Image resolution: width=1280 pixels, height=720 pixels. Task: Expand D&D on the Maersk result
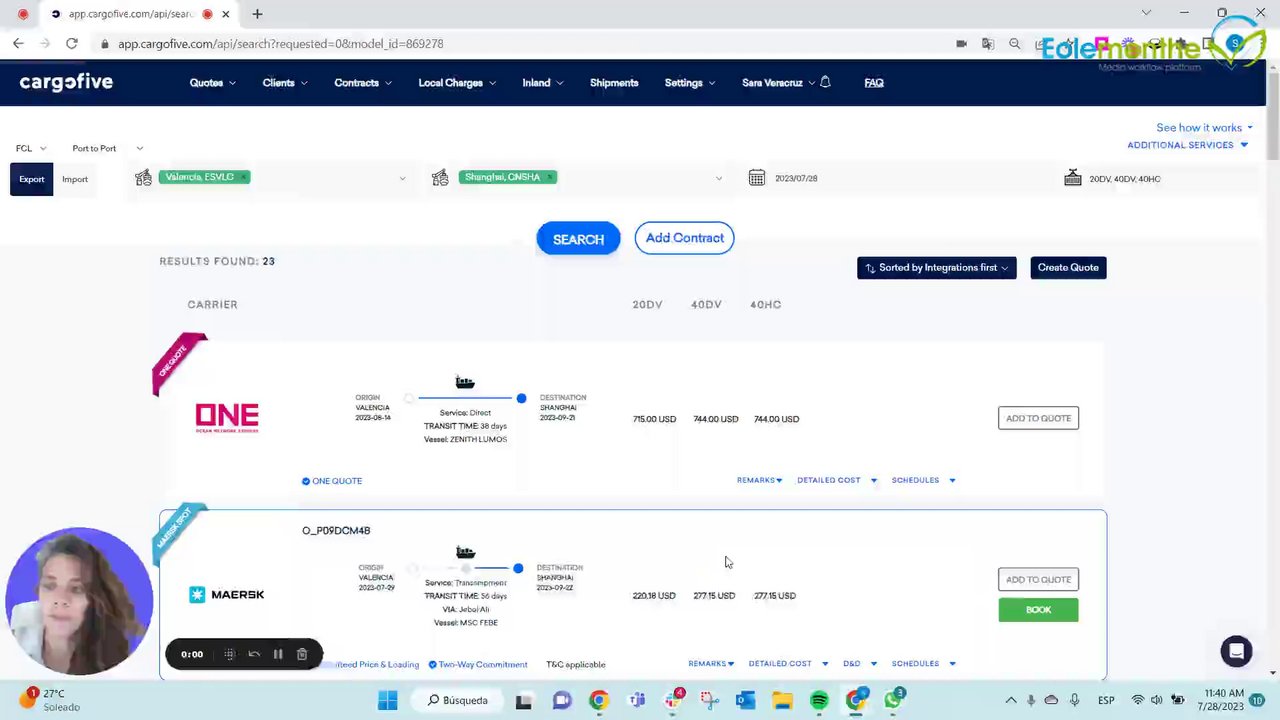click(860, 664)
